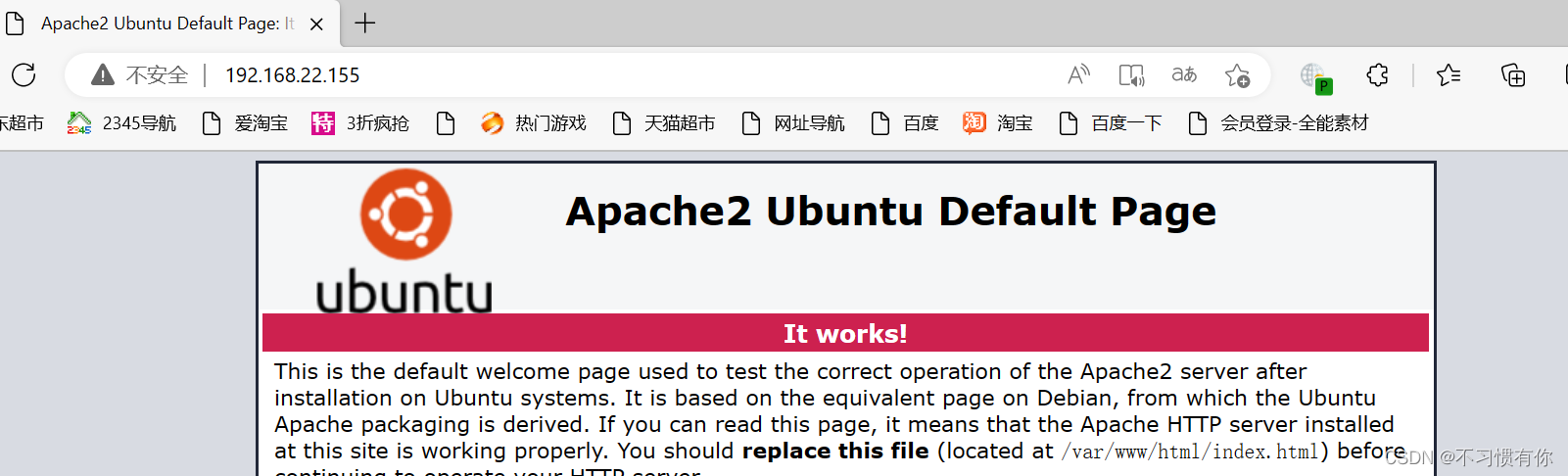Click the Ubuntu logo image
Screen dimensions: 1568x476
coord(404,240)
